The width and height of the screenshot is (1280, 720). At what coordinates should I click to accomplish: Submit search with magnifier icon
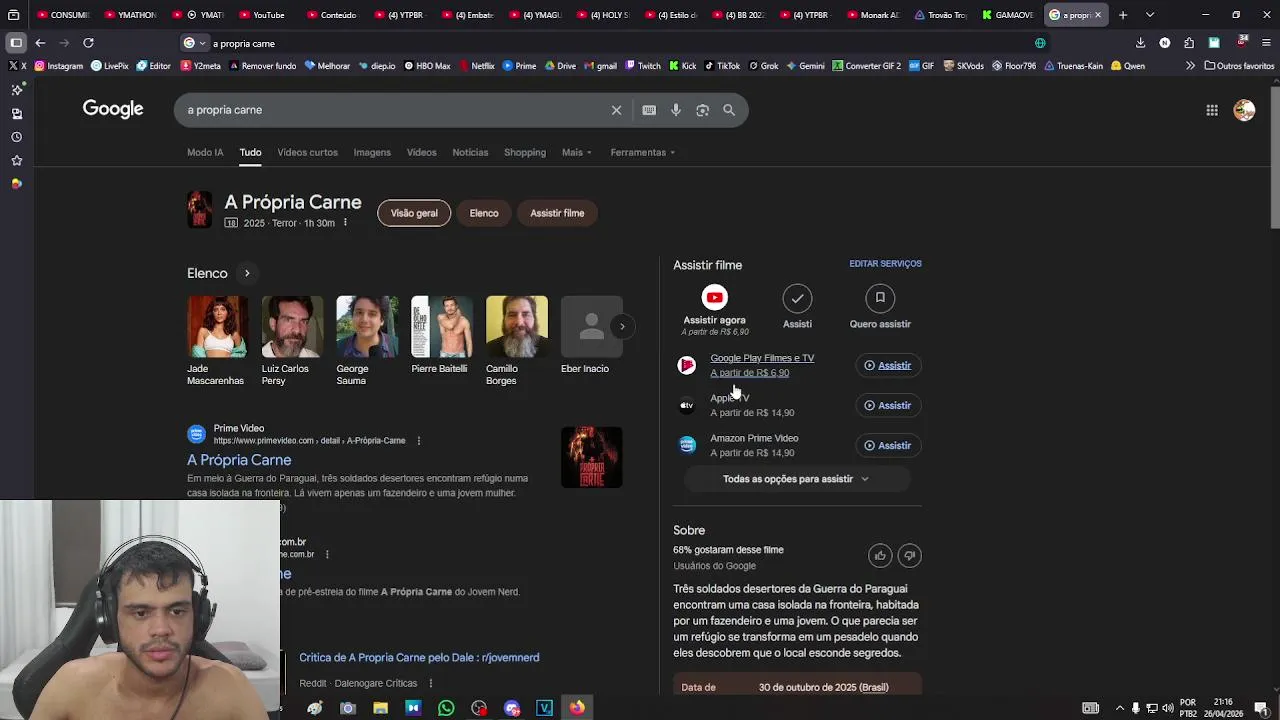pyautogui.click(x=729, y=110)
